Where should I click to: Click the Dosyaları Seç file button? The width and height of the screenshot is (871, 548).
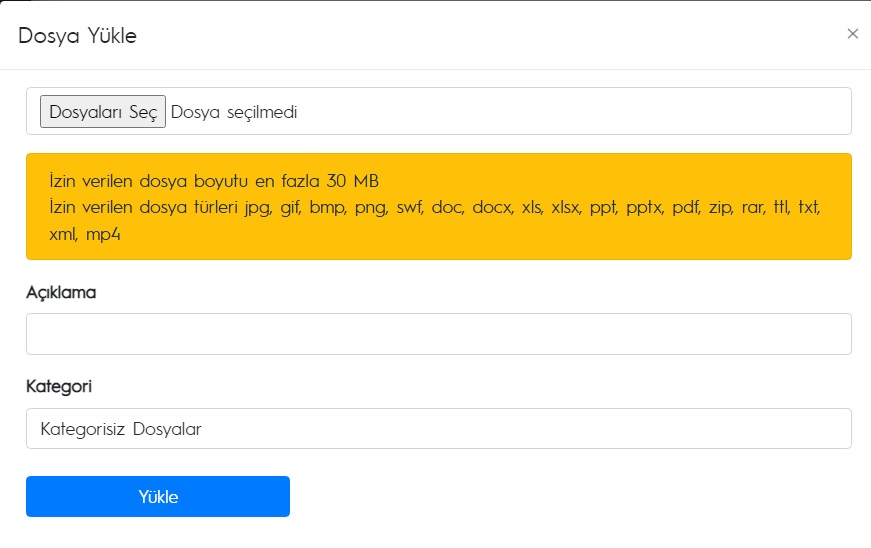coord(103,112)
